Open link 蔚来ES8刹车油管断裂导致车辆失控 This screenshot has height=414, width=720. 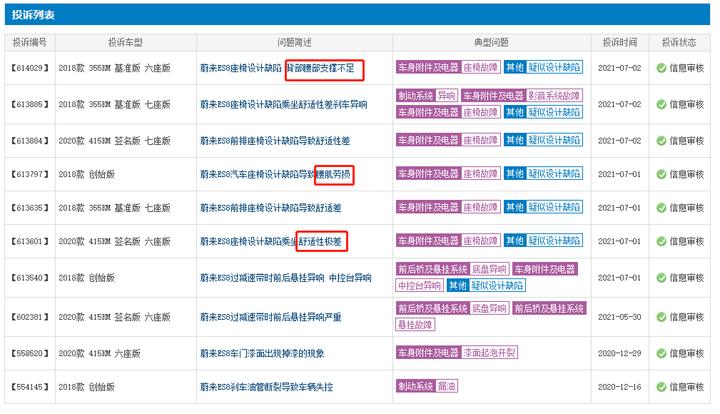click(x=266, y=387)
